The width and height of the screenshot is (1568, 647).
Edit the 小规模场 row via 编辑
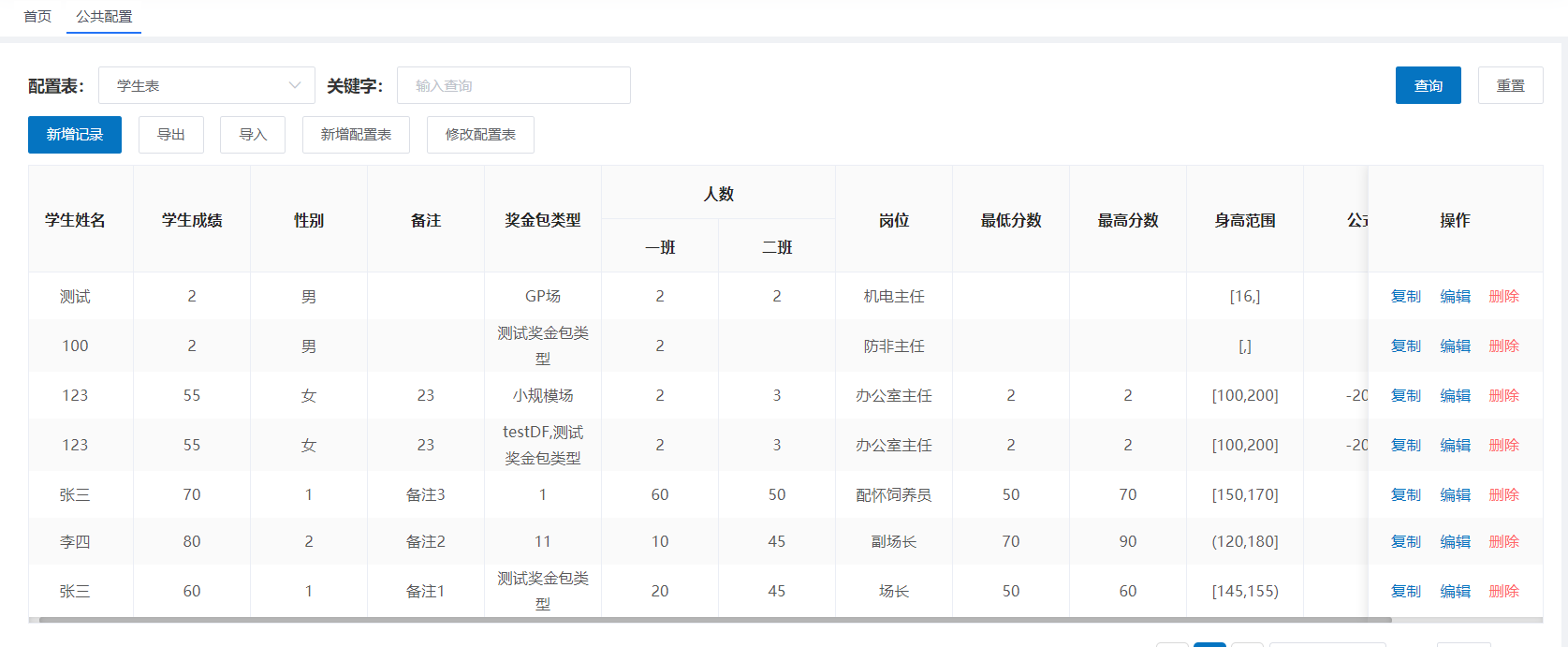tap(1455, 395)
